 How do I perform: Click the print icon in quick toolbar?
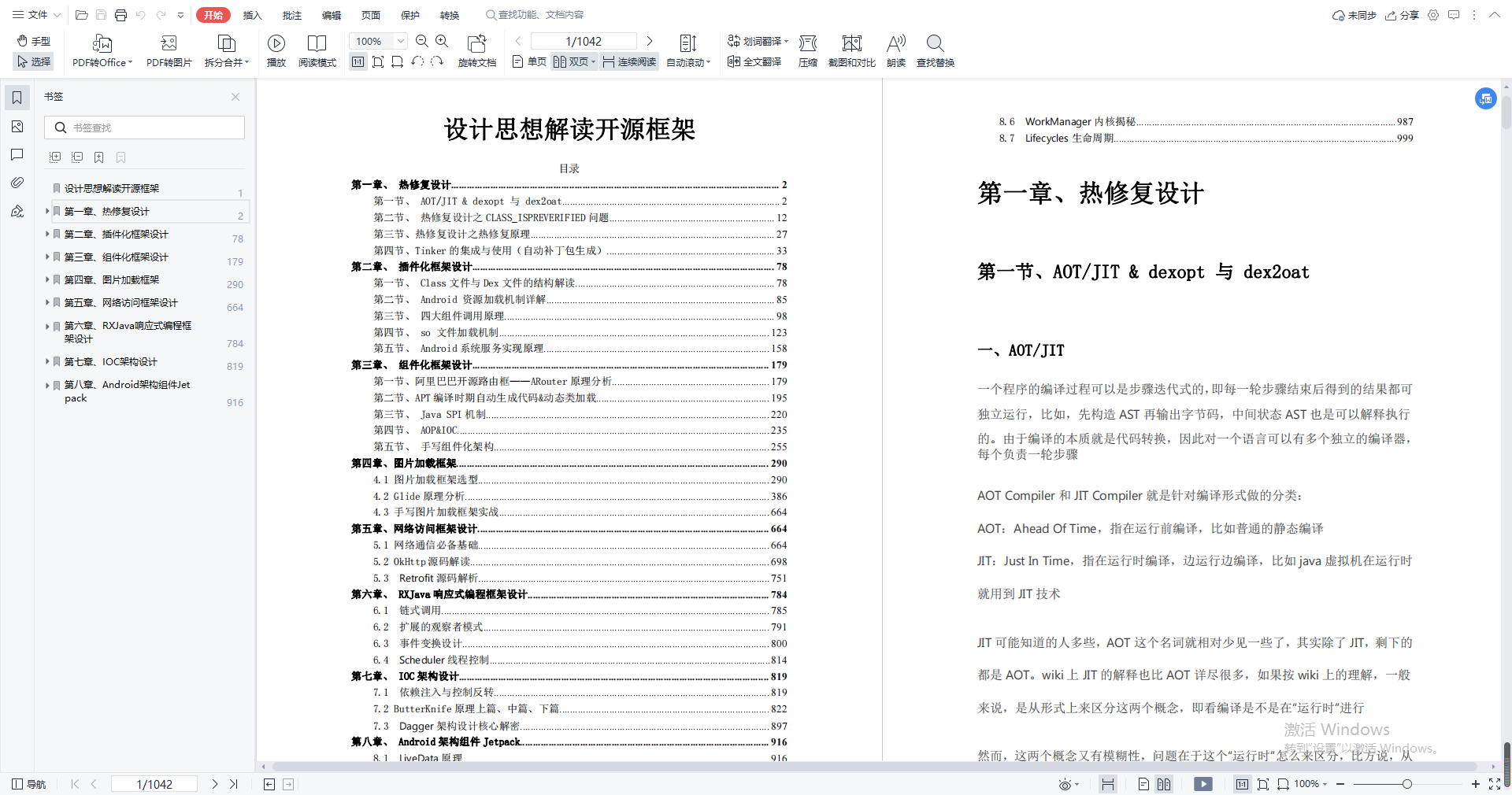point(120,15)
